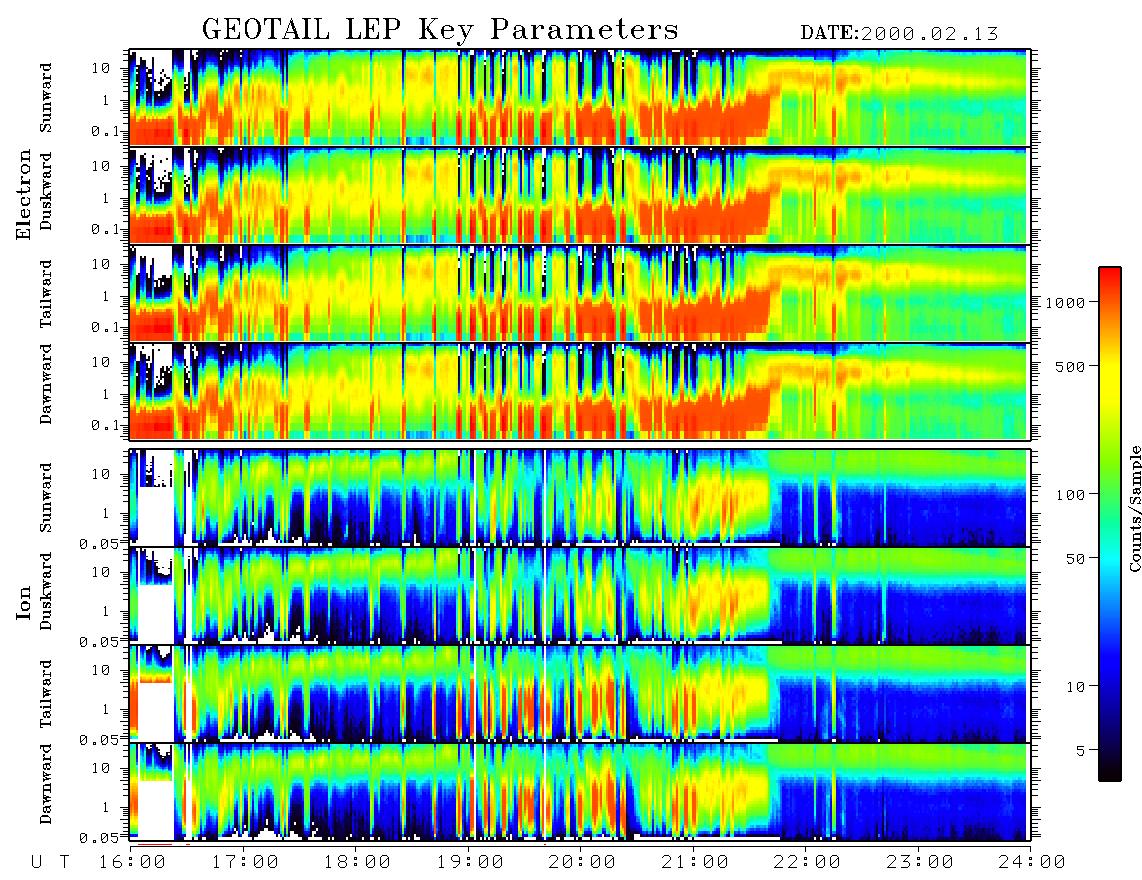This screenshot has width=1142, height=880.
Task: Click the rainbow color scale bar
Action: [1109, 524]
